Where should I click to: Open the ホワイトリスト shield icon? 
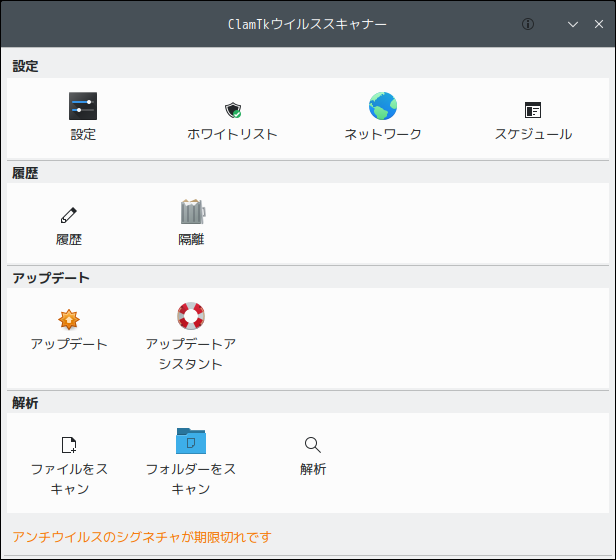pos(233,110)
